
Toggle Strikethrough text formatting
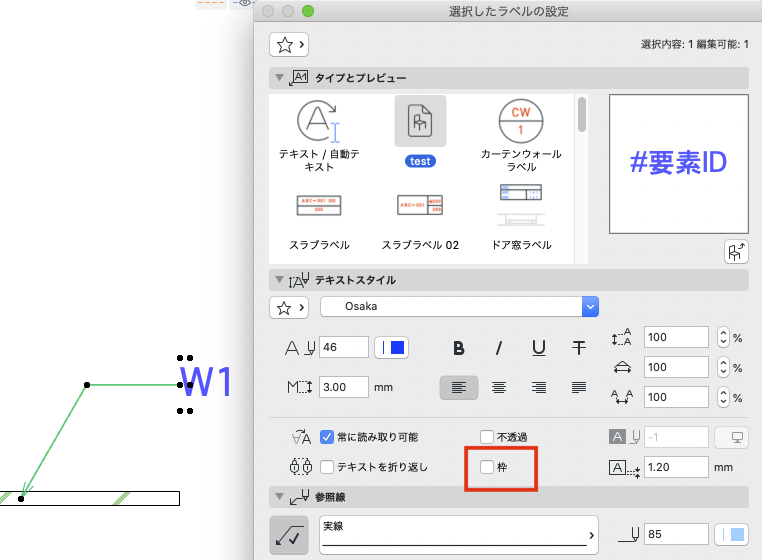pos(578,348)
